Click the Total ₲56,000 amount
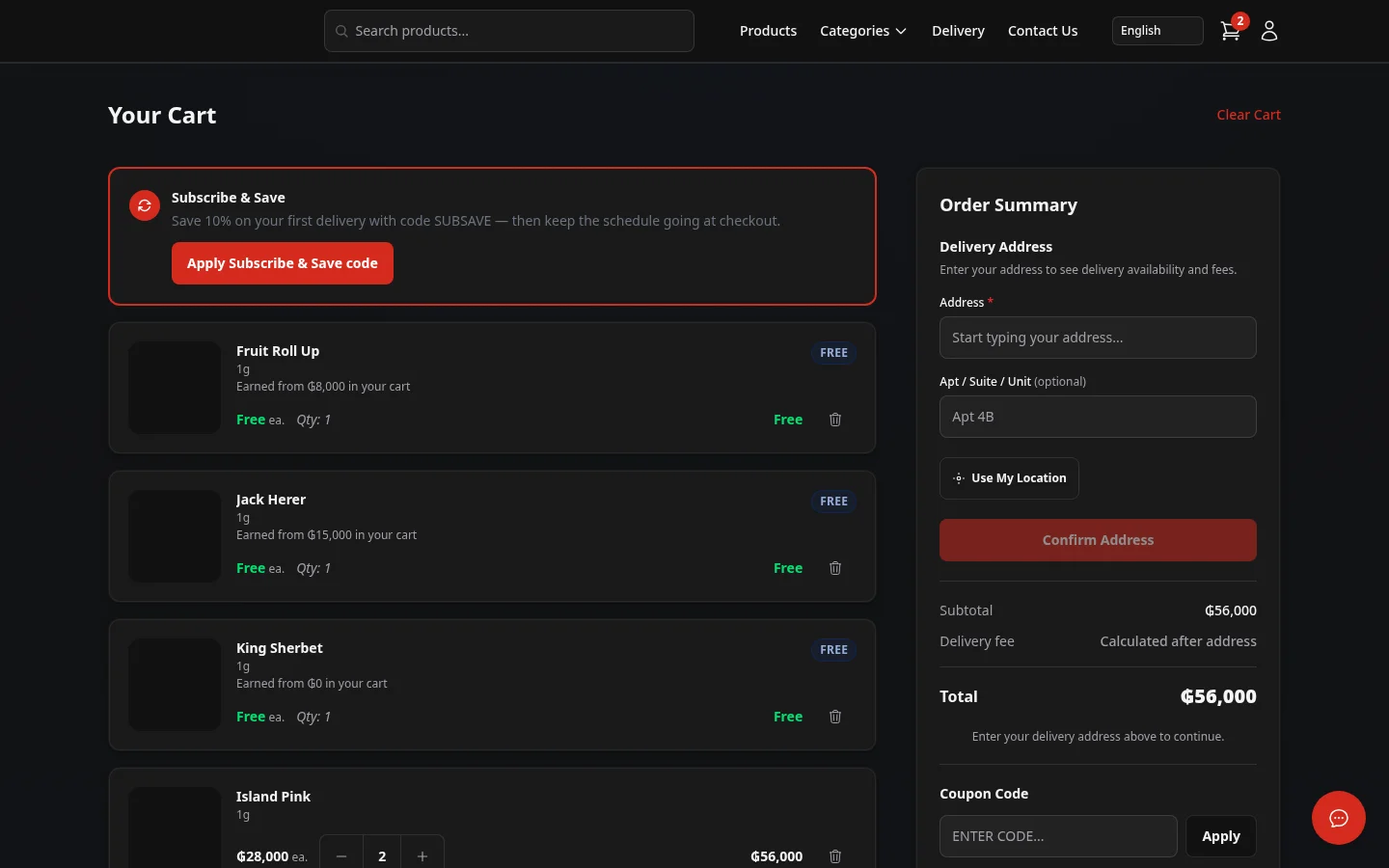Image resolution: width=1389 pixels, height=868 pixels. click(x=1218, y=696)
